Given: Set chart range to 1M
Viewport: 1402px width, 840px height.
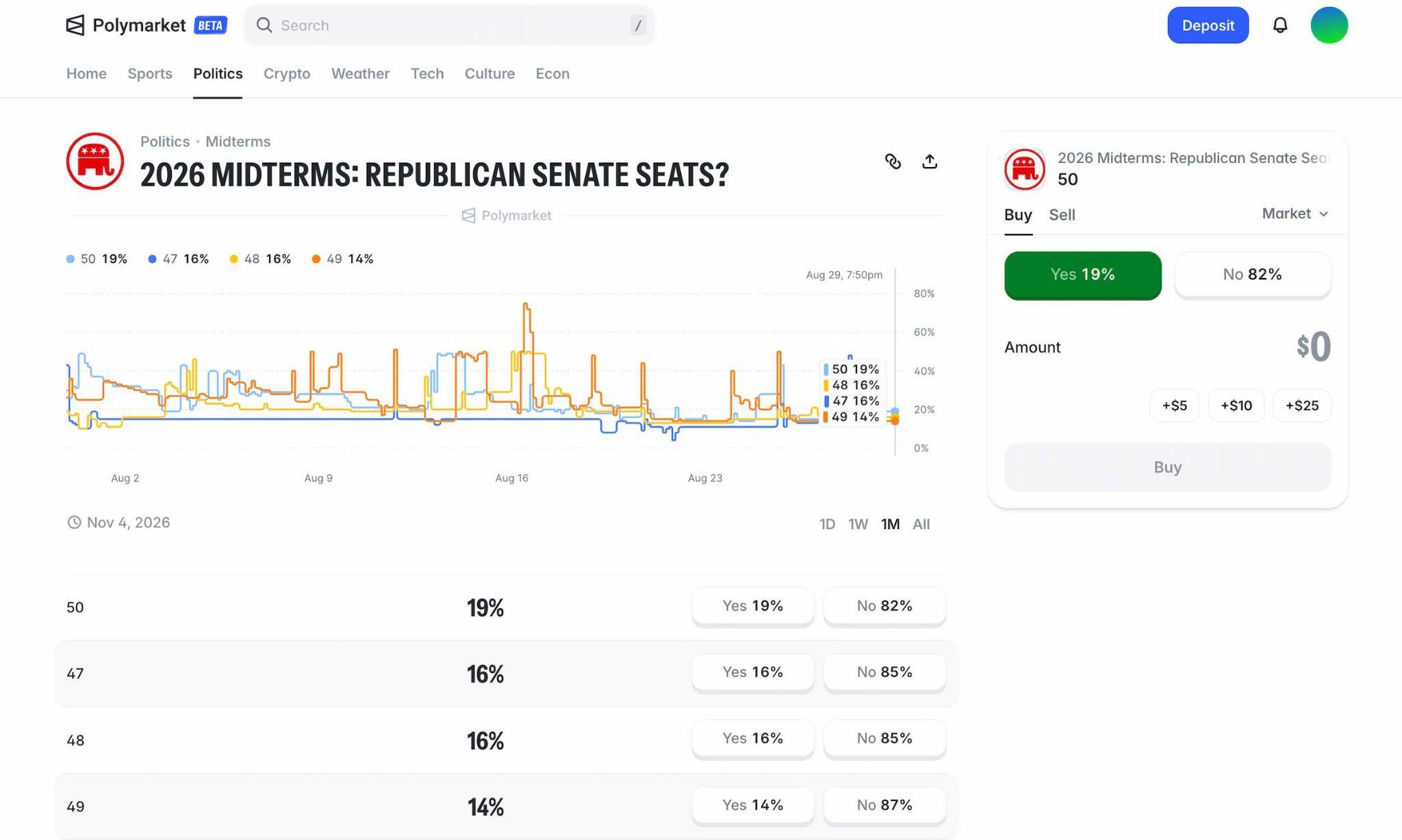Looking at the screenshot, I should click(x=890, y=524).
